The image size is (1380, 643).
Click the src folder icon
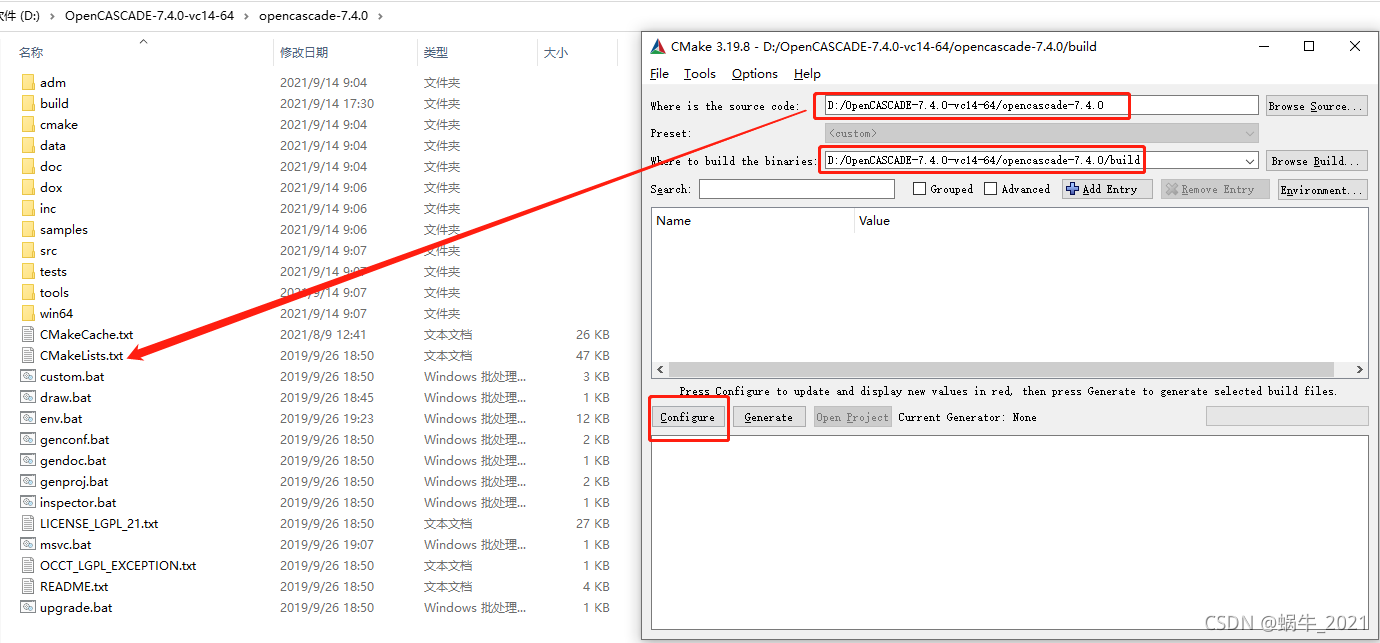pos(28,250)
